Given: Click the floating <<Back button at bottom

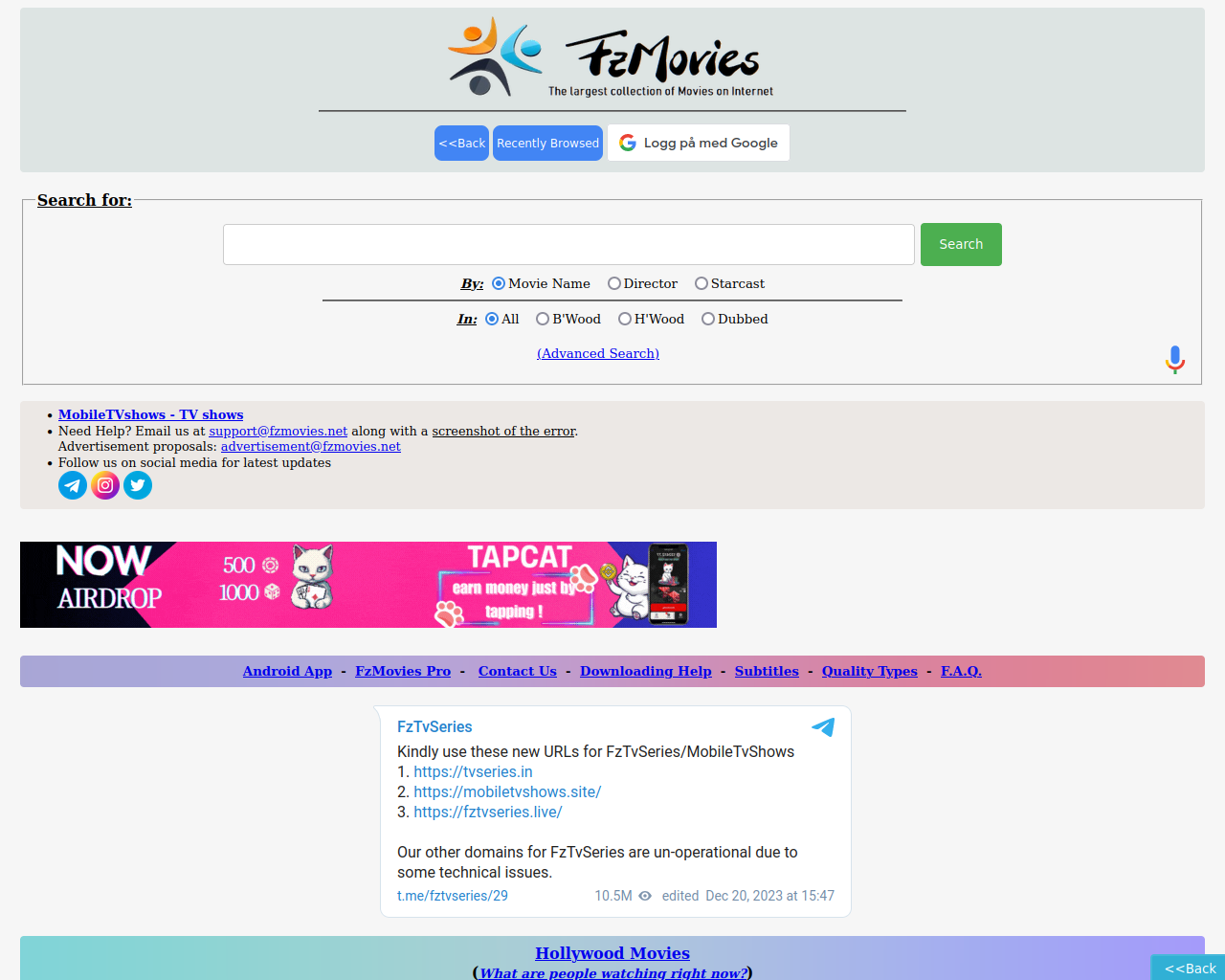Looking at the screenshot, I should [x=1189, y=968].
